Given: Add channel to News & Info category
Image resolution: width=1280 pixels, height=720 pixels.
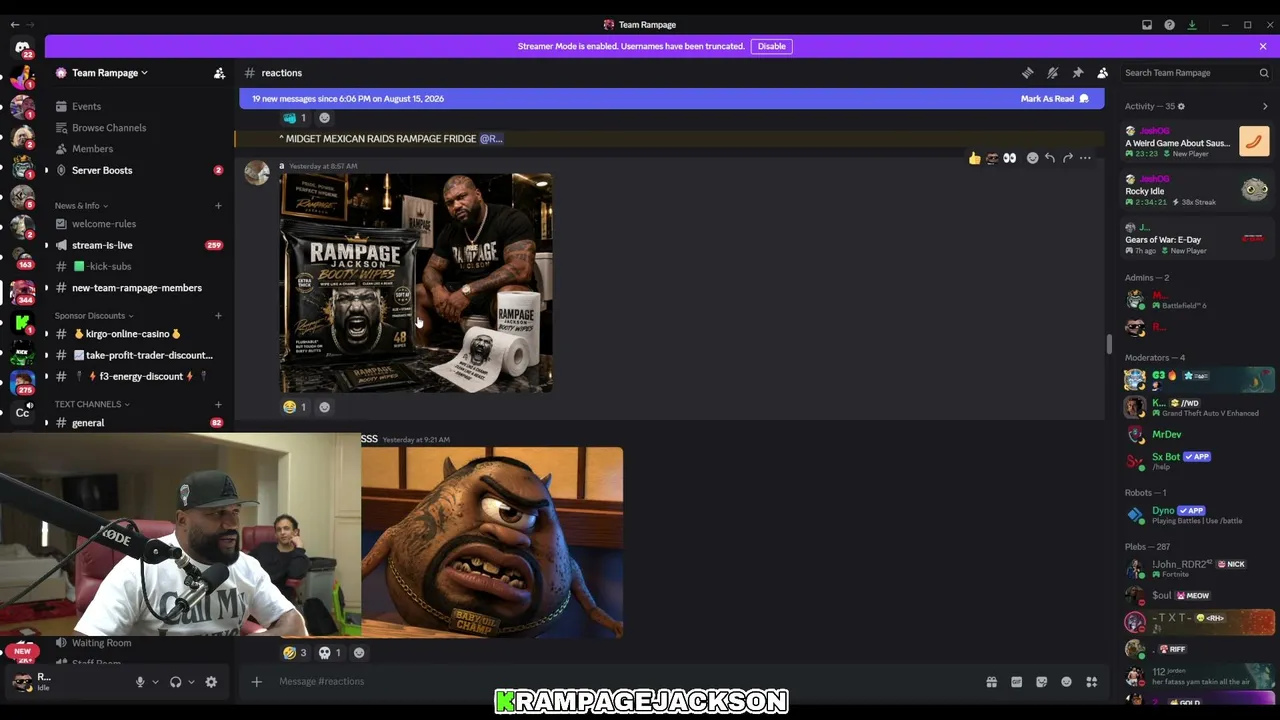Looking at the screenshot, I should (x=218, y=206).
